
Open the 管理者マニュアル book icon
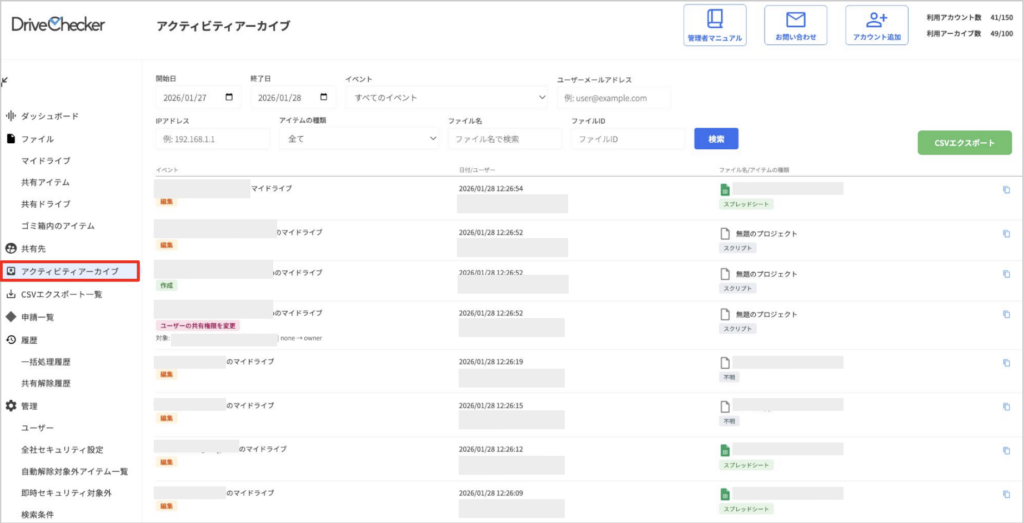pyautogui.click(x=714, y=20)
